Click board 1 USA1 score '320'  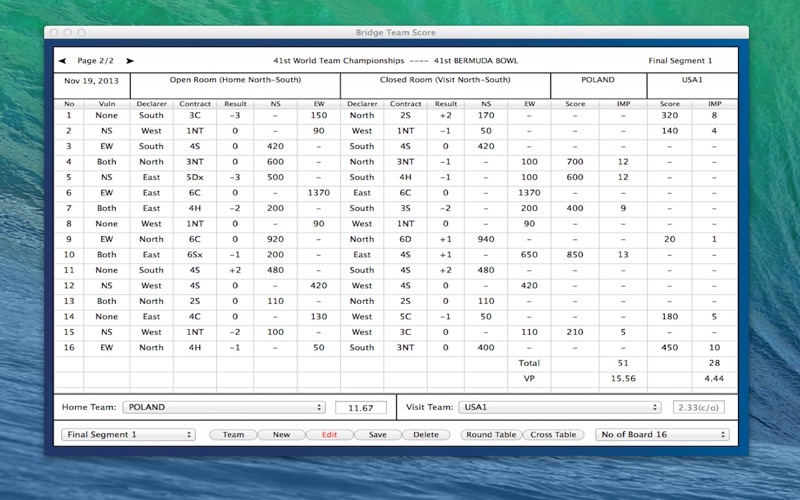pos(669,115)
